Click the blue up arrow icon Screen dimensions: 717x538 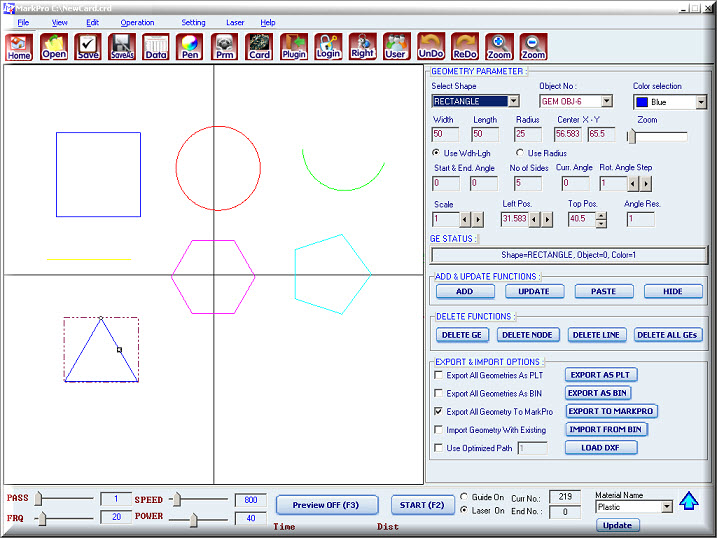click(x=688, y=502)
